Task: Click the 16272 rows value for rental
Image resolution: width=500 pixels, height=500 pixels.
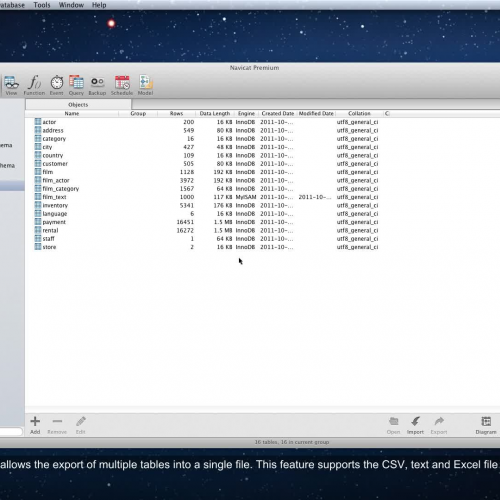Action: [x=185, y=230]
